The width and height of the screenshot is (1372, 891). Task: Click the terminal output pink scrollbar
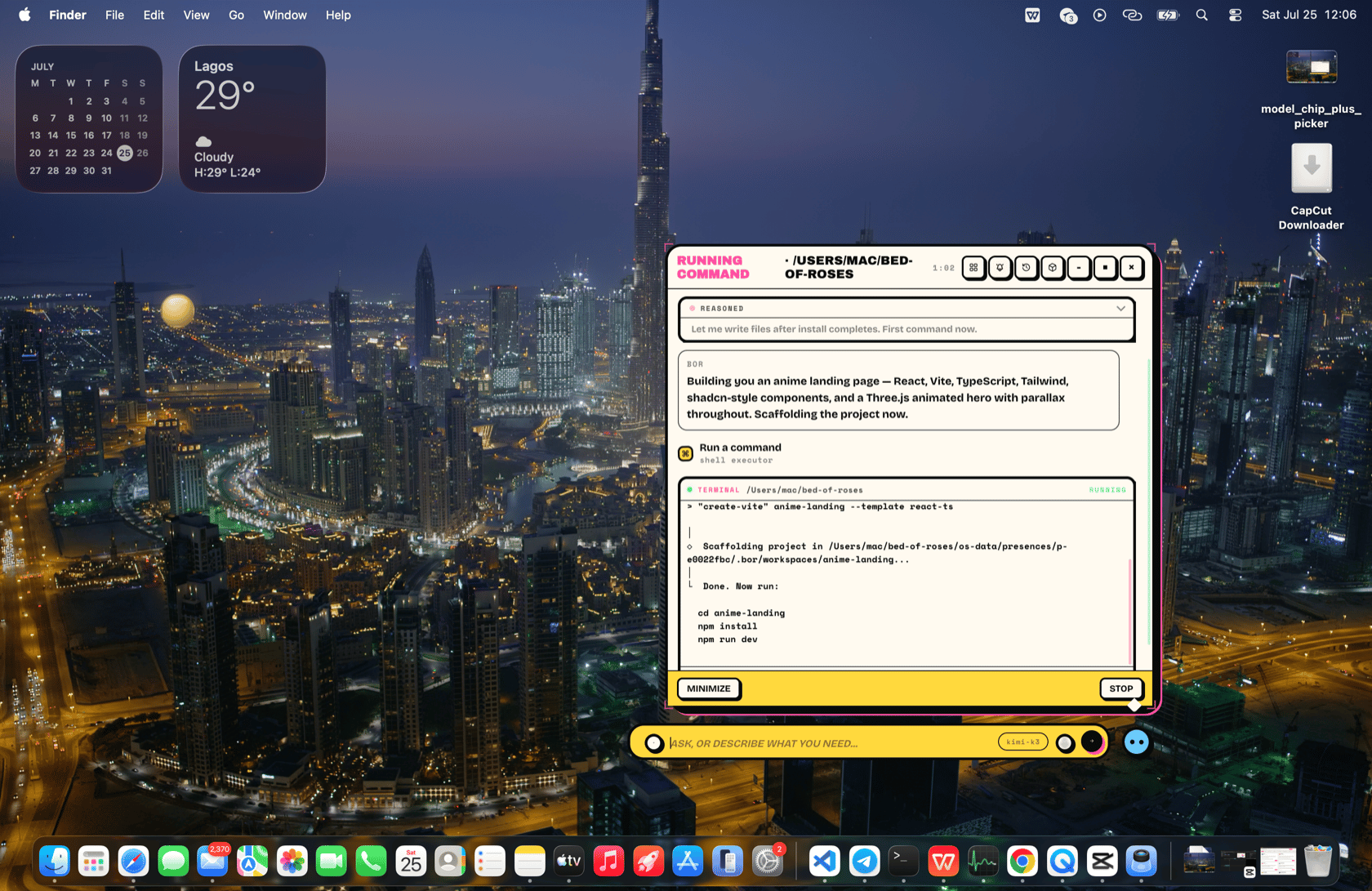tap(1130, 611)
